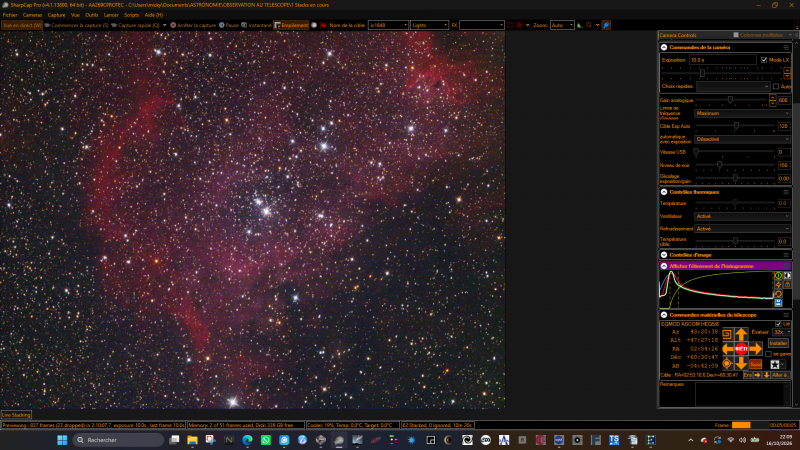Viewport: 800px width, 450px height.
Task: Click the green histogram icon in top toolbar
Action: (580, 25)
